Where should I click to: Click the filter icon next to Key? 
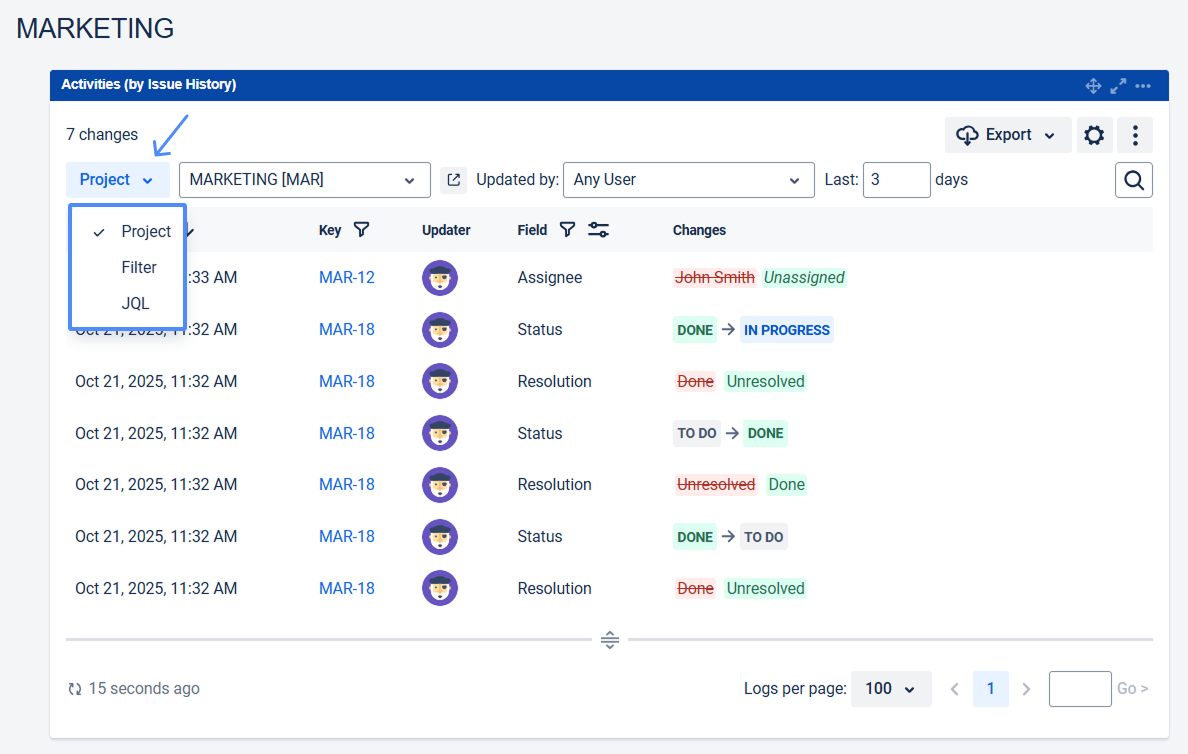[362, 230]
